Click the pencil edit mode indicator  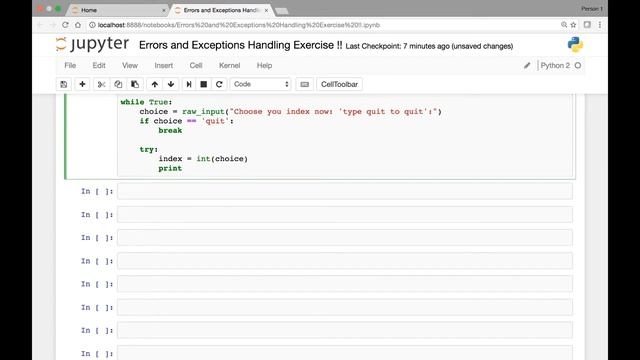click(527, 65)
